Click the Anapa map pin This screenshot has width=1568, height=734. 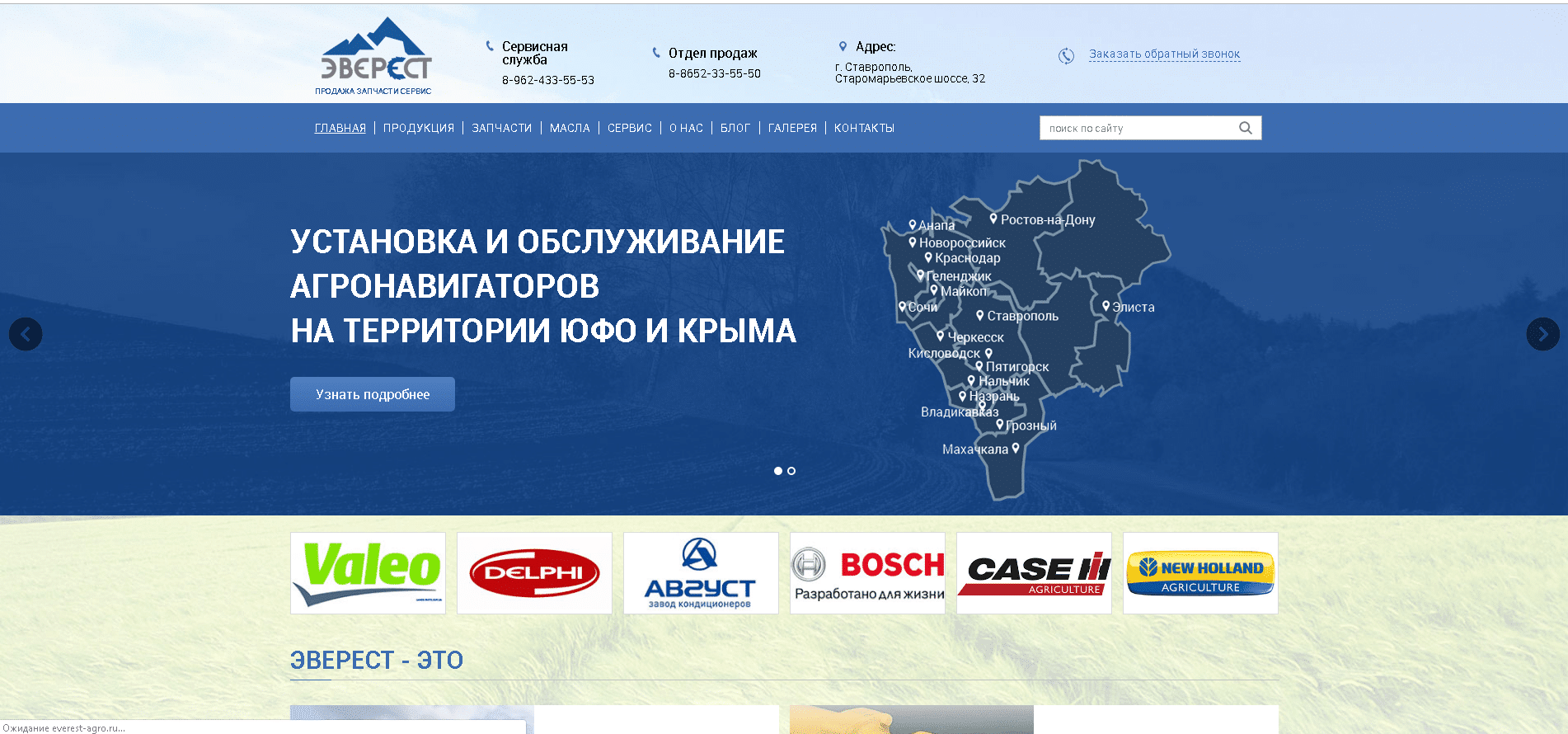[x=913, y=224]
